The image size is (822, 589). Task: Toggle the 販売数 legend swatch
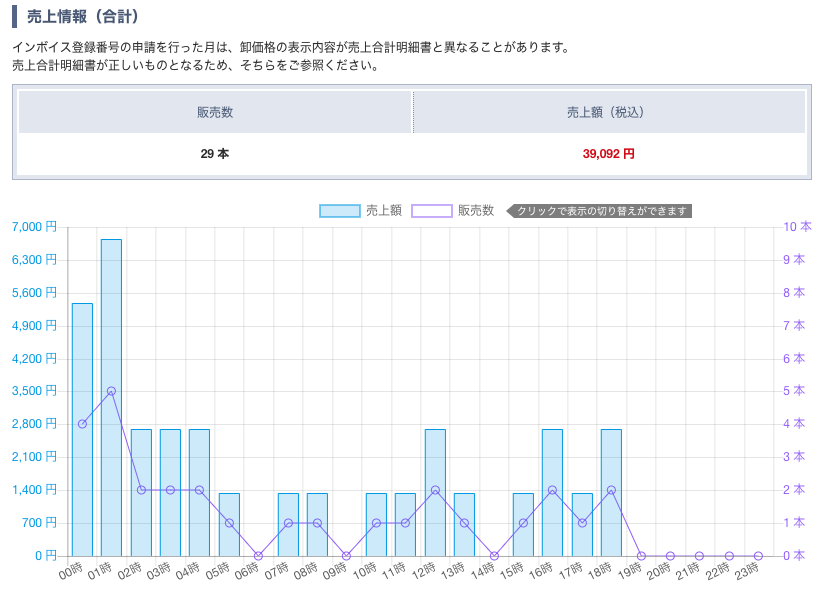click(431, 211)
